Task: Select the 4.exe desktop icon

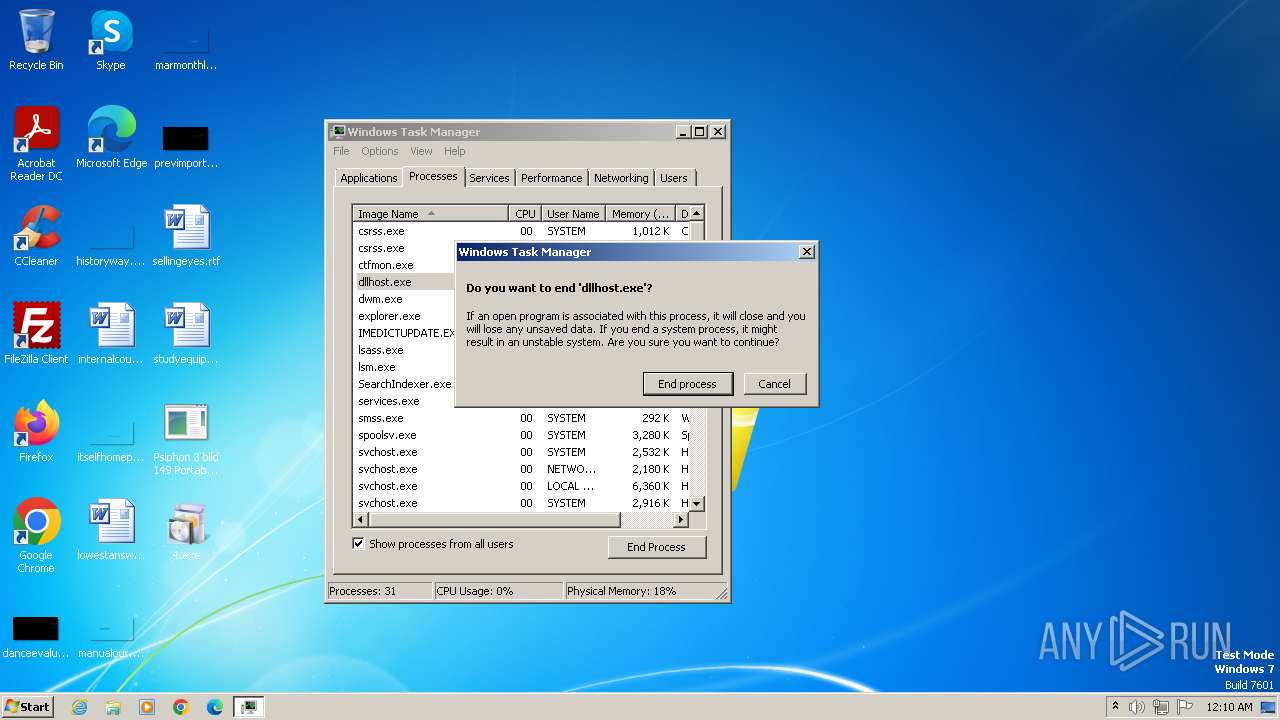Action: click(186, 529)
